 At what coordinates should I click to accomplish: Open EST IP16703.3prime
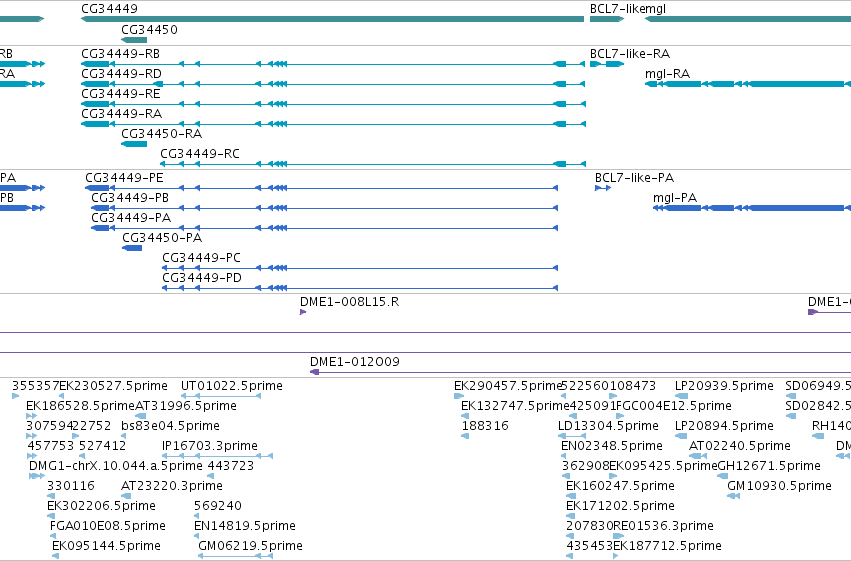[209, 446]
